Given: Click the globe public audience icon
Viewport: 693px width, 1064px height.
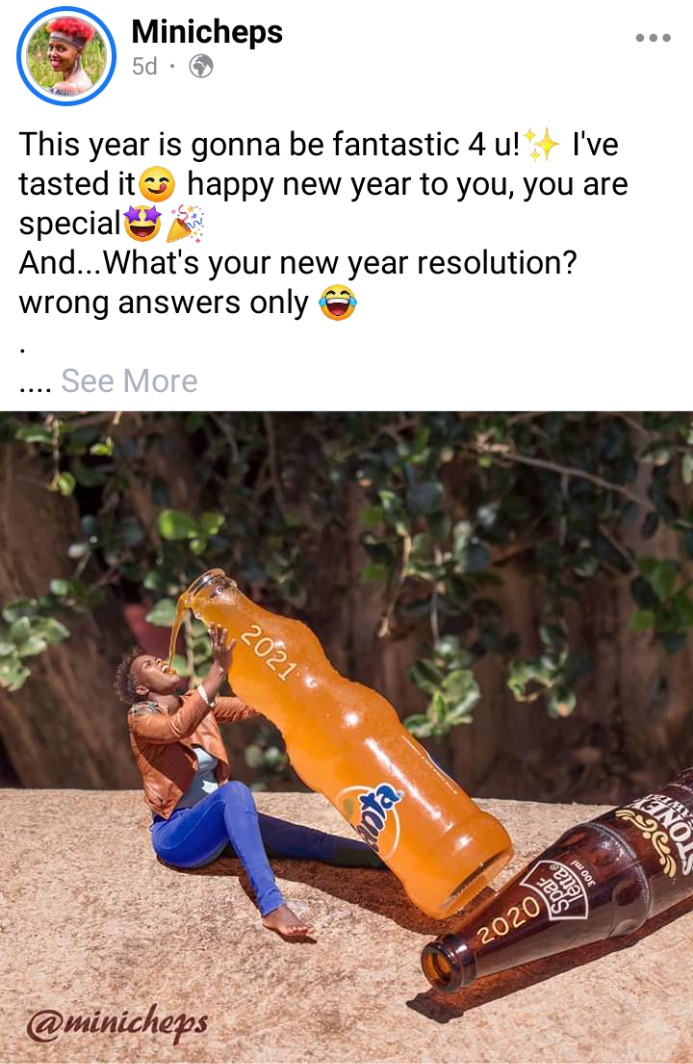Looking at the screenshot, I should tap(201, 66).
